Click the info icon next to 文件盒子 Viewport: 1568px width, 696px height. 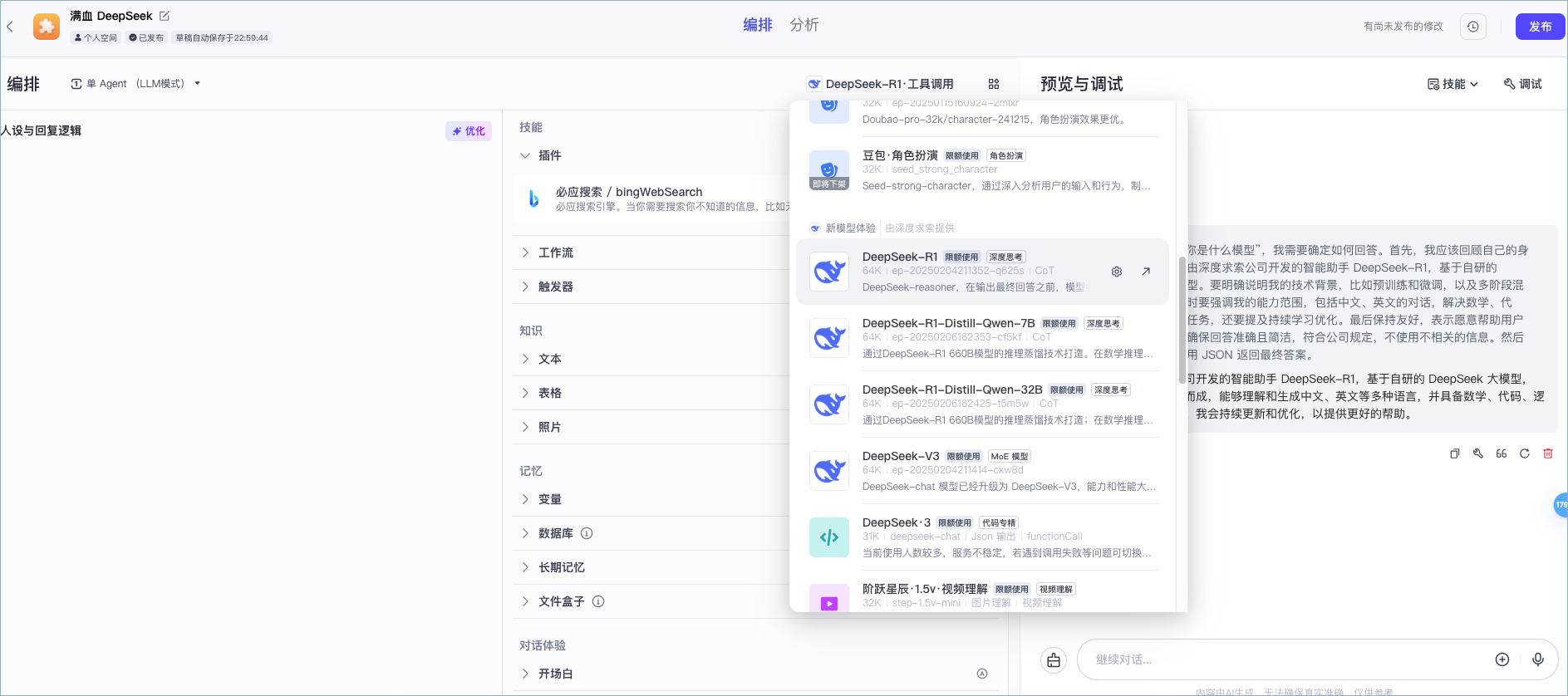[x=598, y=601]
